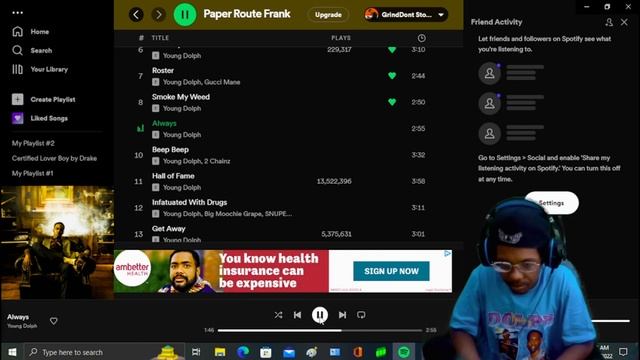Open My Playlist #1

click(33, 173)
